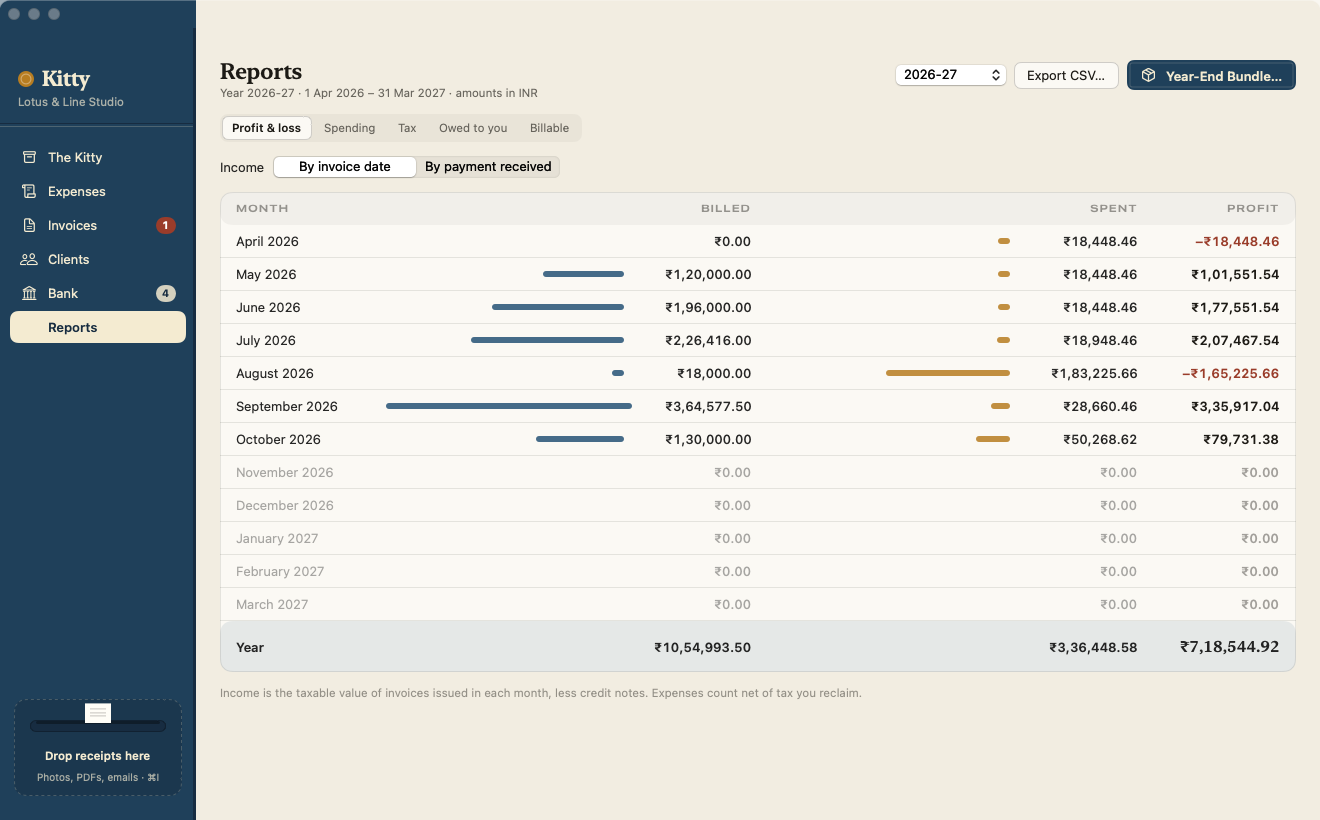Click the Bank building icon
1320x820 pixels.
pyautogui.click(x=29, y=293)
